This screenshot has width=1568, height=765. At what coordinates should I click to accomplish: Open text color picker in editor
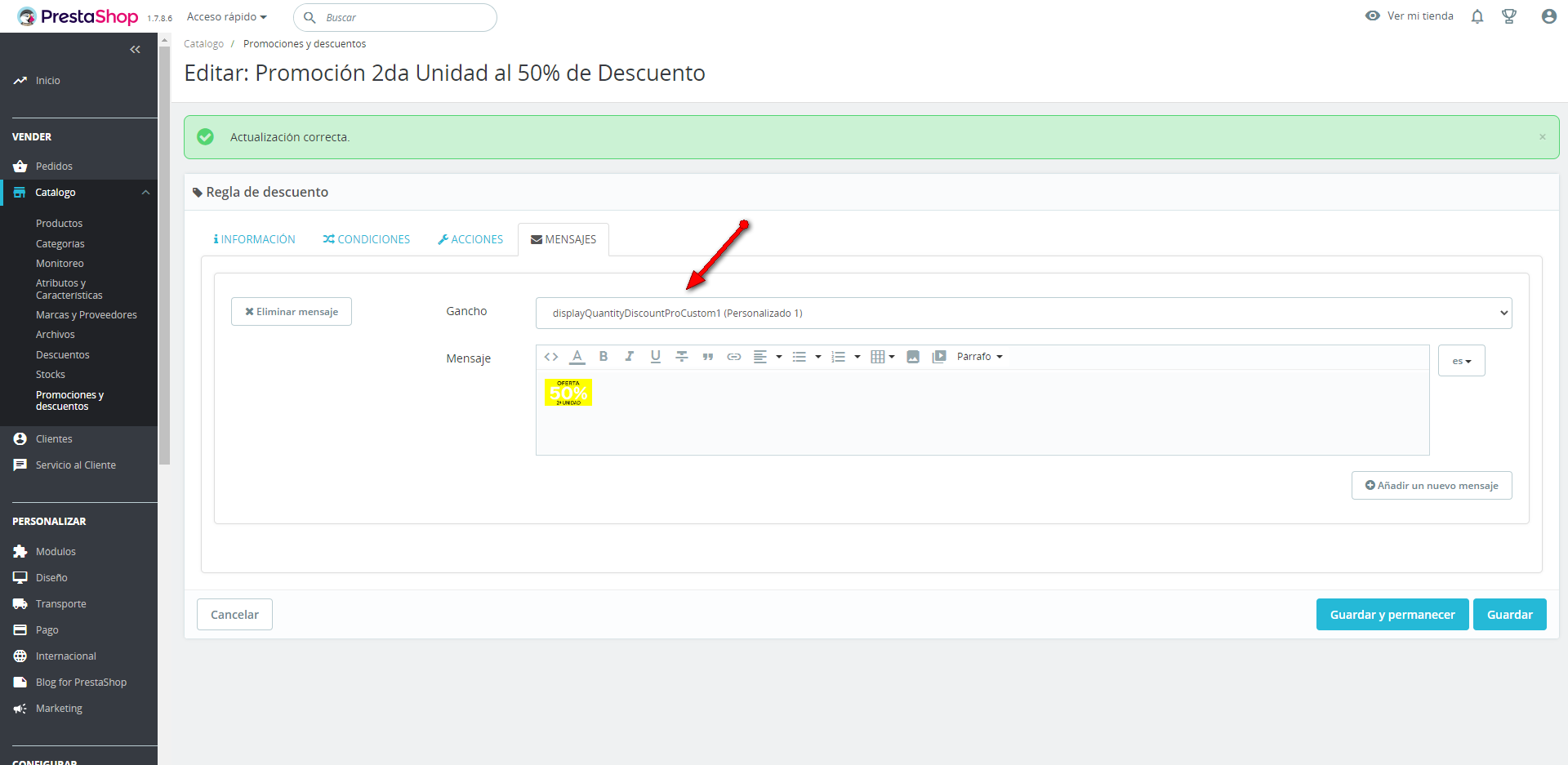tap(577, 357)
